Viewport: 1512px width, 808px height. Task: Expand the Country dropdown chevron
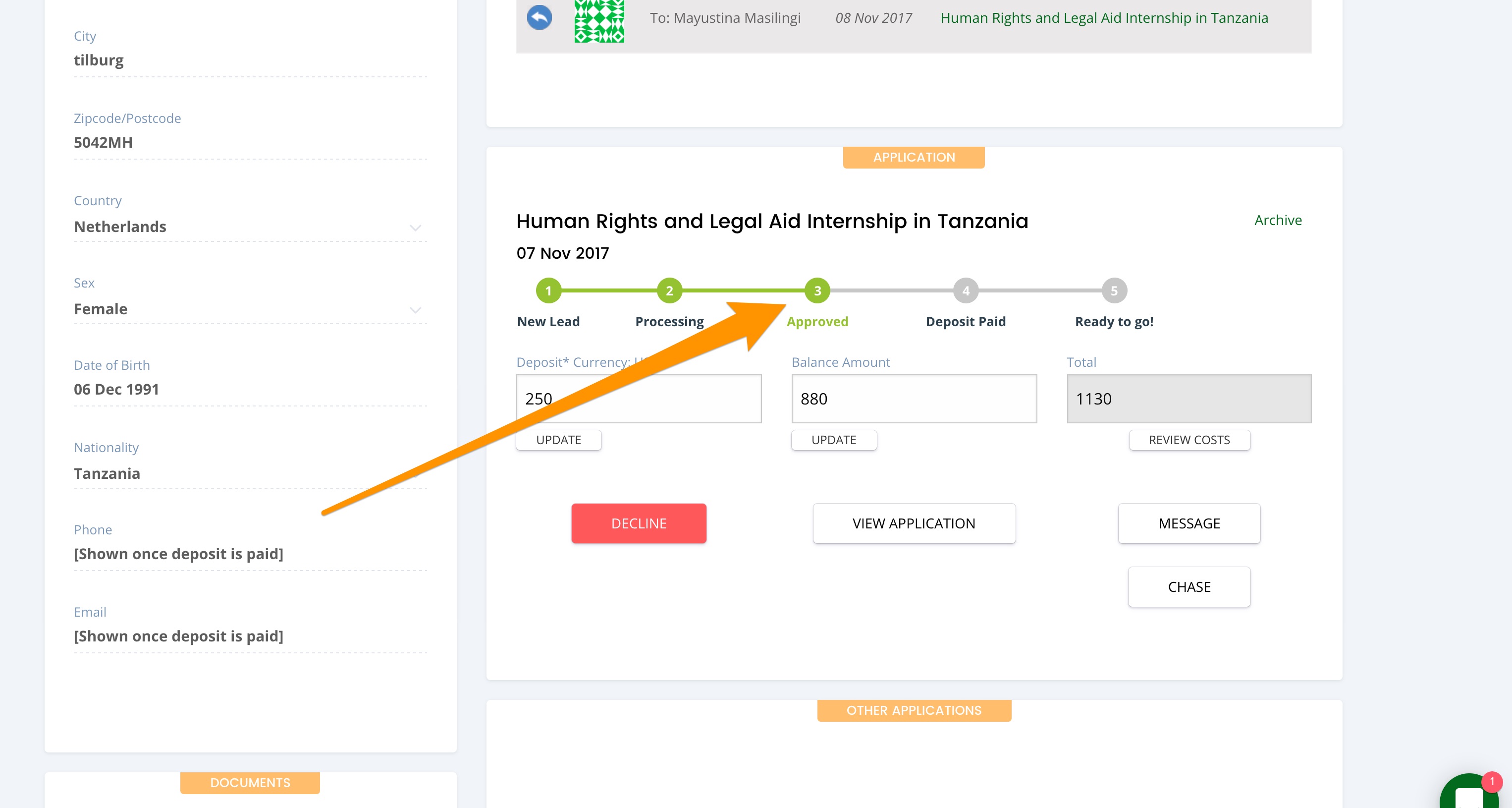415,228
